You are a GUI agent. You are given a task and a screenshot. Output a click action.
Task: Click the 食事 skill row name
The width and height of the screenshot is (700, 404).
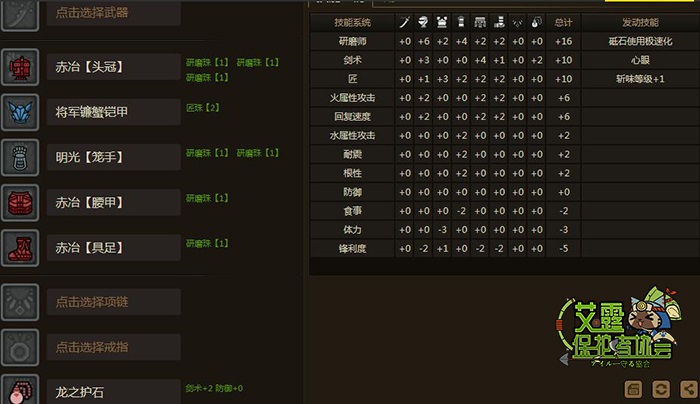(352, 211)
